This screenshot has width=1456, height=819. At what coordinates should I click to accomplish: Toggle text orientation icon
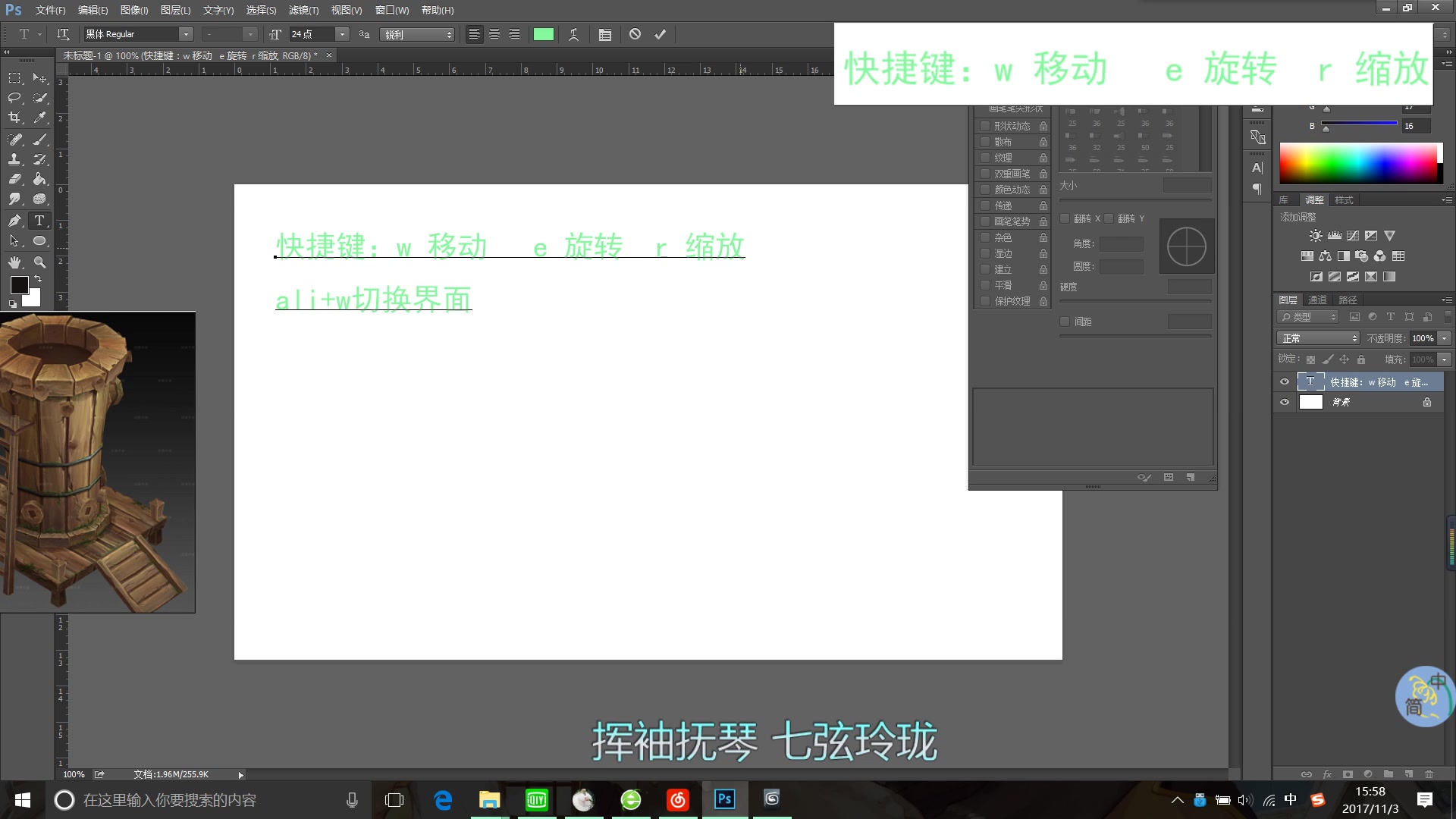click(63, 34)
